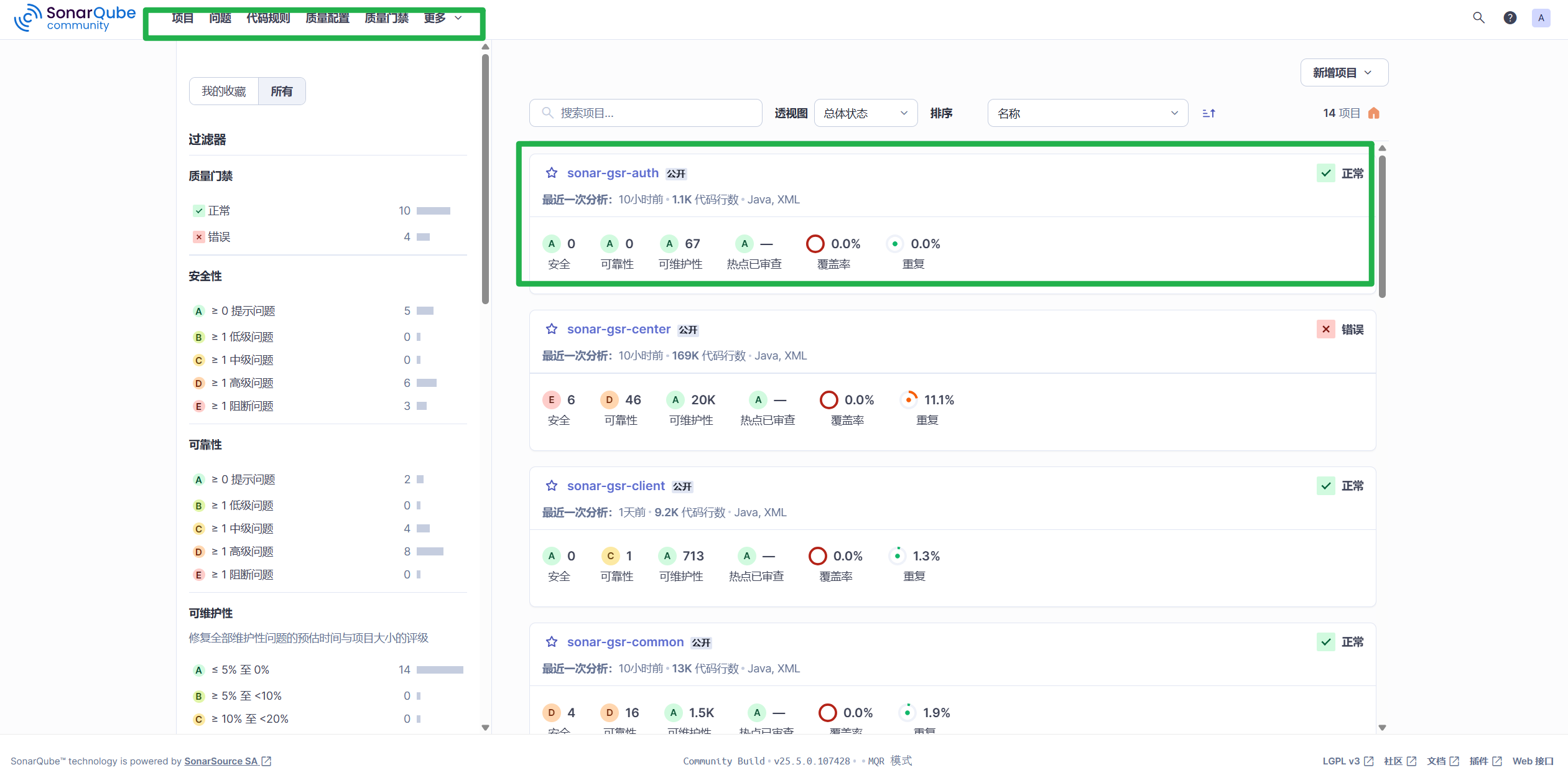Click the coverage circle icon of sonar-gsr-common
This screenshot has width=1568, height=775.
(827, 713)
